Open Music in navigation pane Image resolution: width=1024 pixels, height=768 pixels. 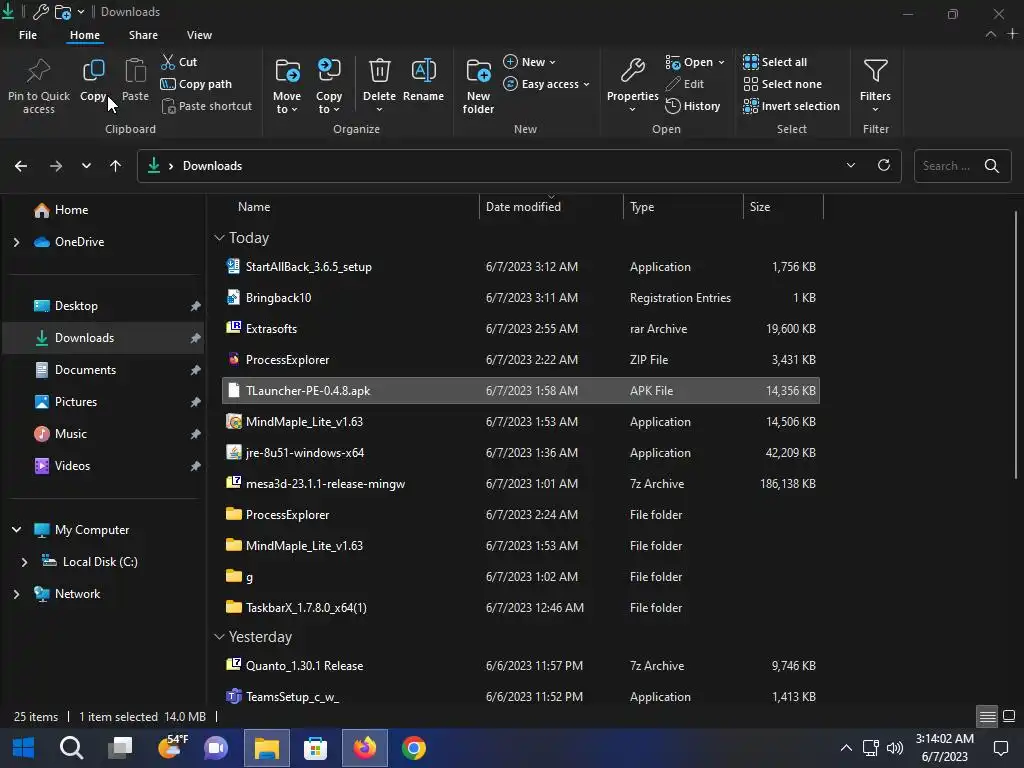pos(71,434)
